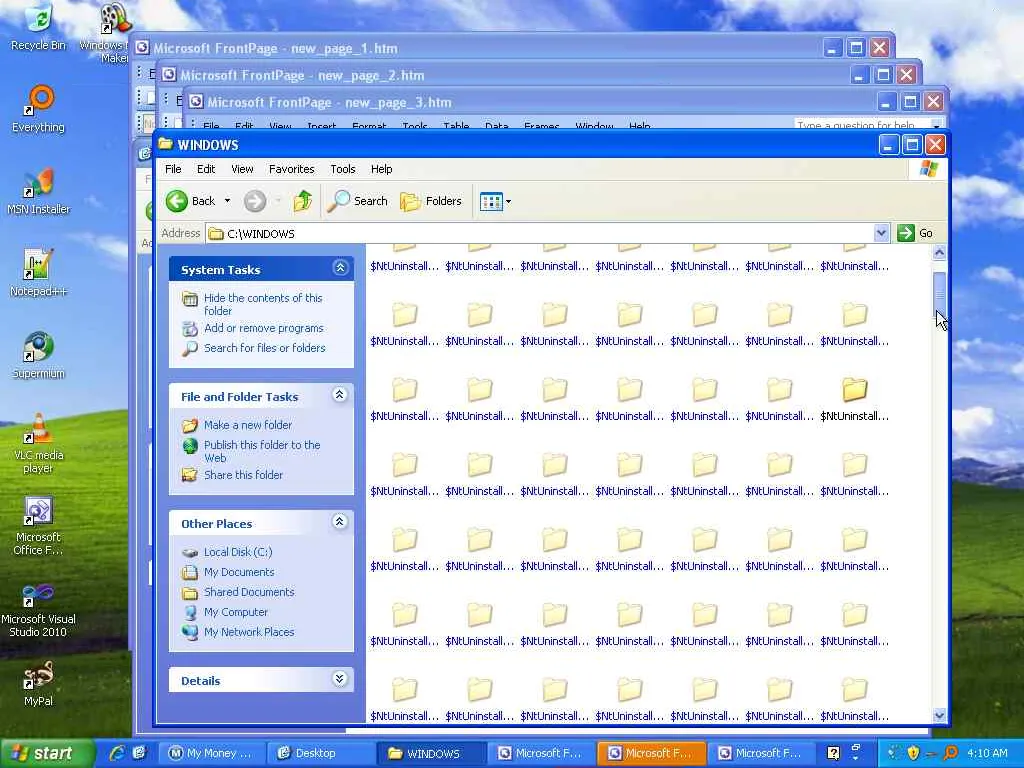The width and height of the screenshot is (1024, 768).
Task: Open the File menu in WINDOWS window
Action: (x=173, y=169)
